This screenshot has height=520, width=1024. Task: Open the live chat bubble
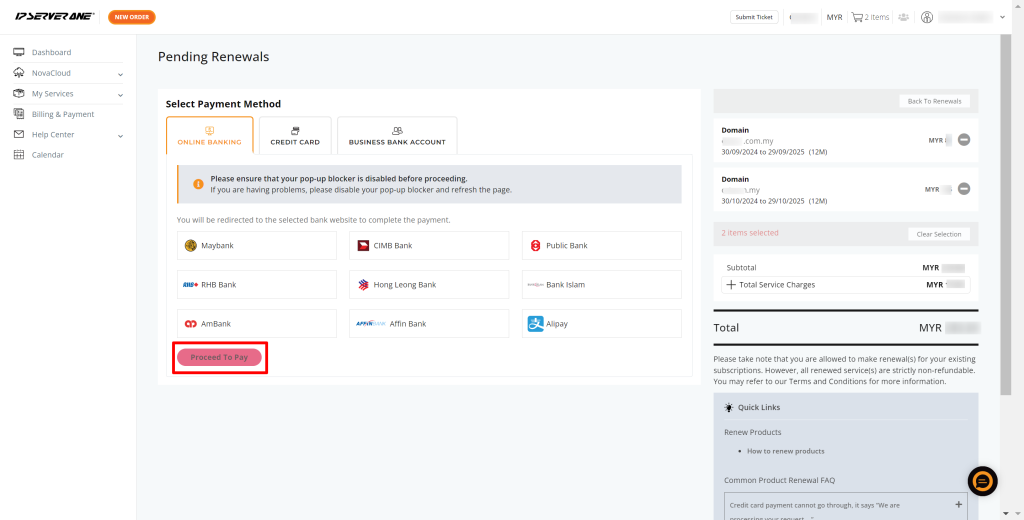coord(983,481)
